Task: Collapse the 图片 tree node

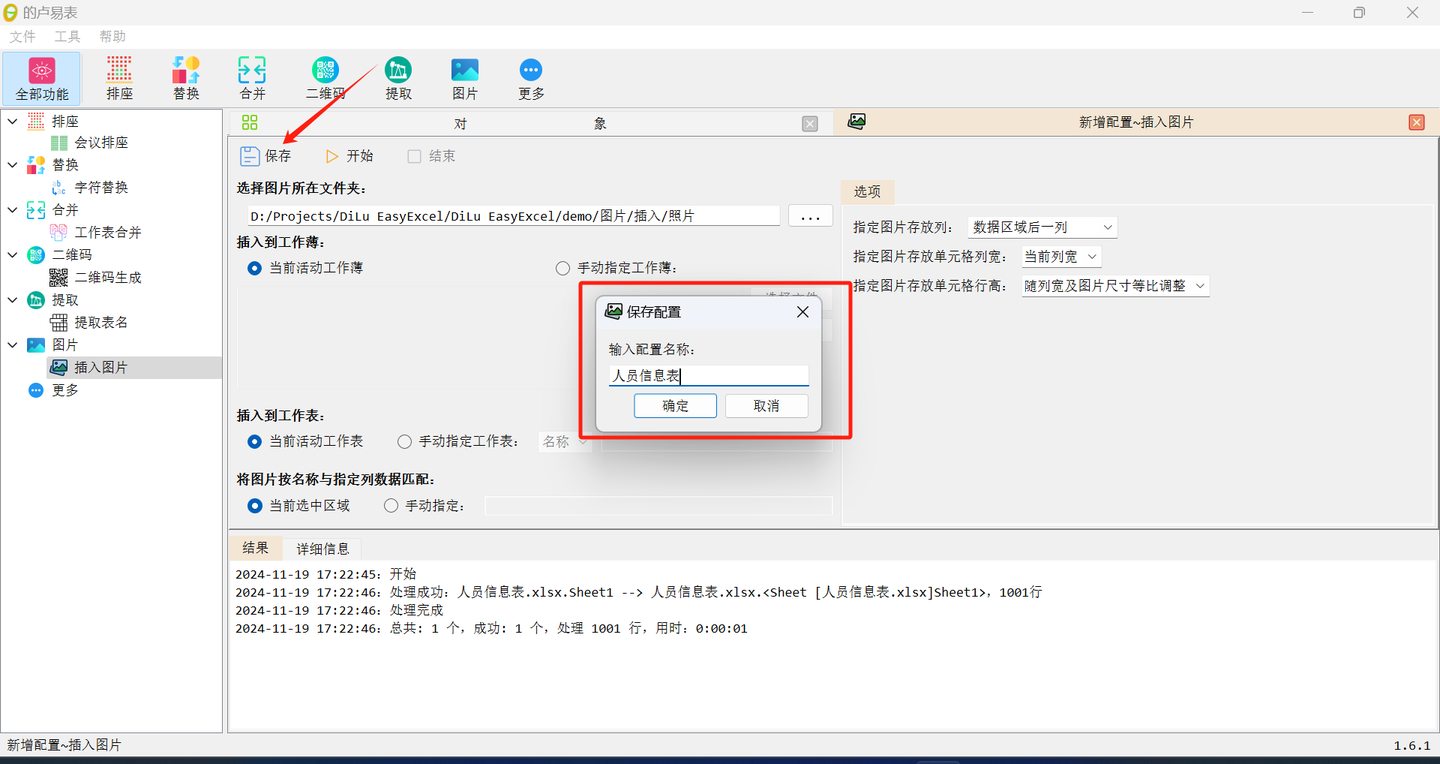Action: pyautogui.click(x=13, y=345)
